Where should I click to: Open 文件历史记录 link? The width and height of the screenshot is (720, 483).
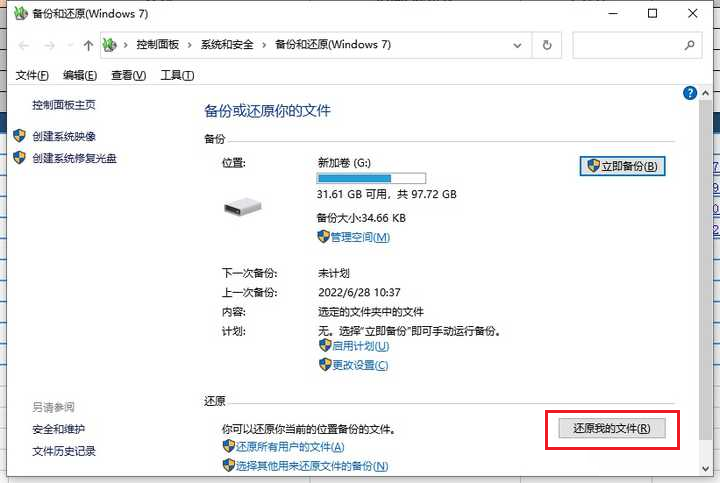pos(64,451)
